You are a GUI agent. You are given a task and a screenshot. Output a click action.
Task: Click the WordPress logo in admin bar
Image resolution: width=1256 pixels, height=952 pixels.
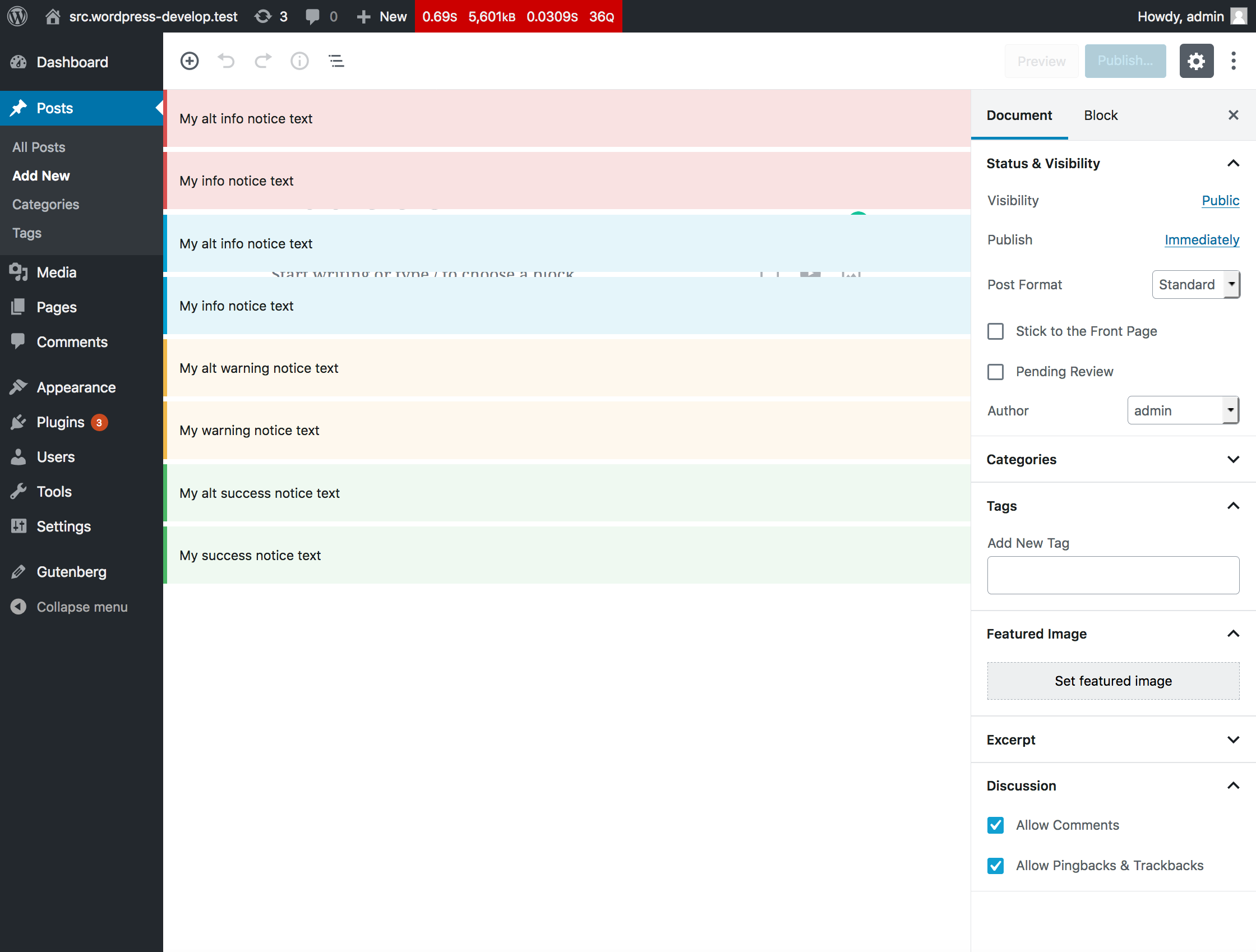coord(17,16)
